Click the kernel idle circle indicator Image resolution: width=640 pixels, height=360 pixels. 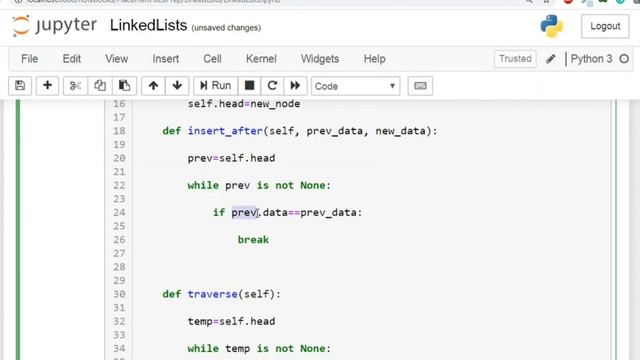pyautogui.click(x=624, y=59)
